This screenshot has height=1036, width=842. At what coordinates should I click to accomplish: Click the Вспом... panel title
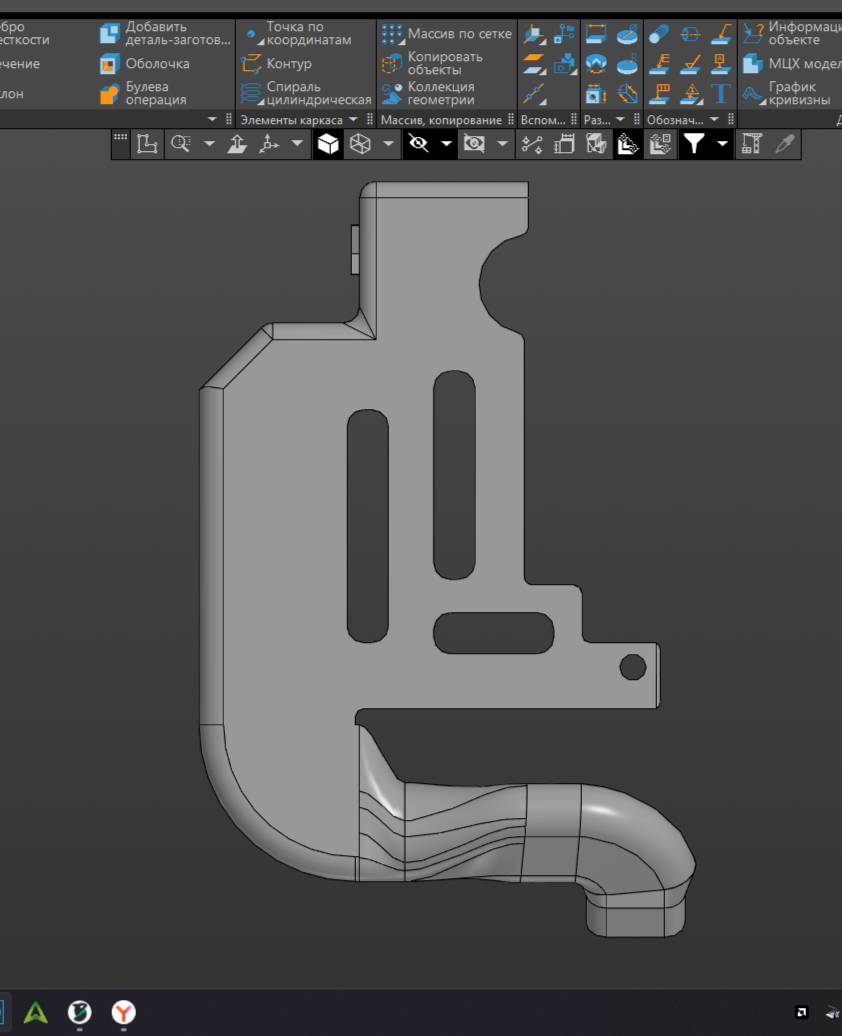(x=543, y=120)
